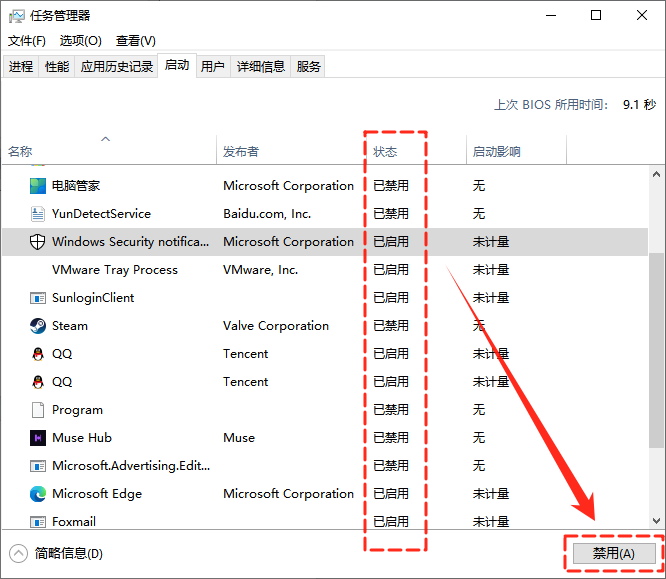Viewport: 666px width, 579px height.
Task: Click Microsoft Corporation in 电脑管家 row
Action: (x=288, y=186)
